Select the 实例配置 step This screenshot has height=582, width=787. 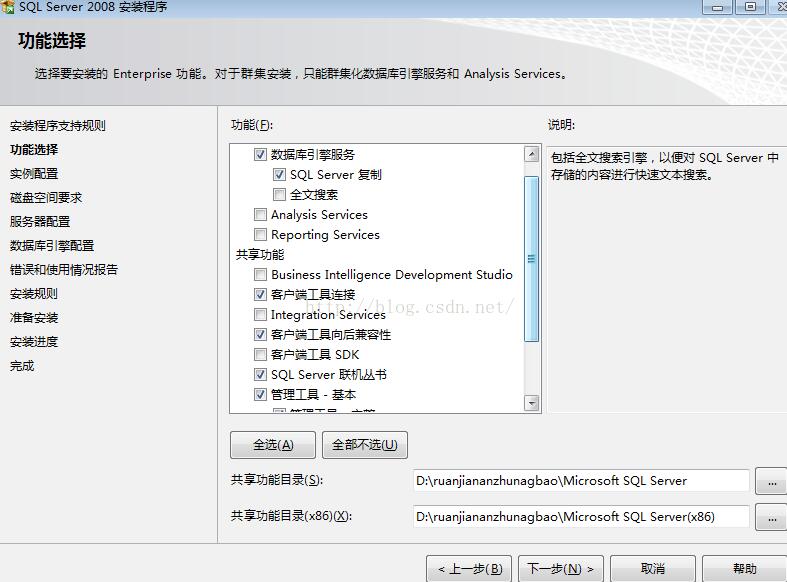click(34, 174)
